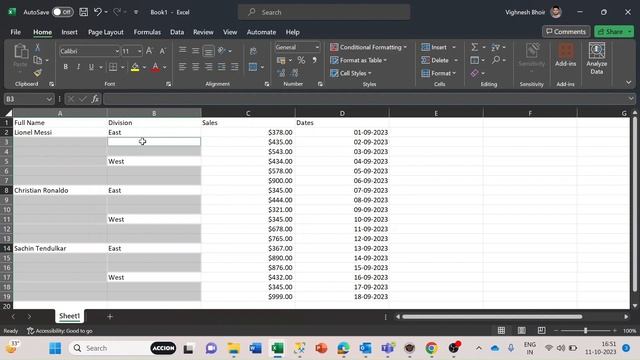The width and height of the screenshot is (640, 360).
Task: Click the Copy icon
Action: coord(38,60)
